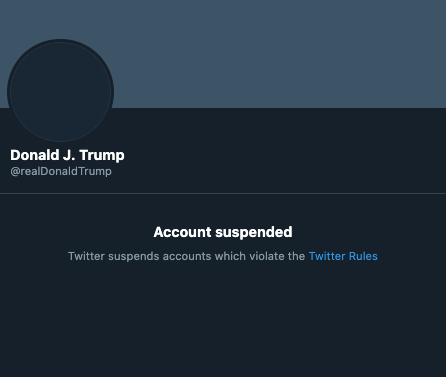Click the Account suspended heading
This screenshot has height=377, width=446.
point(223,232)
